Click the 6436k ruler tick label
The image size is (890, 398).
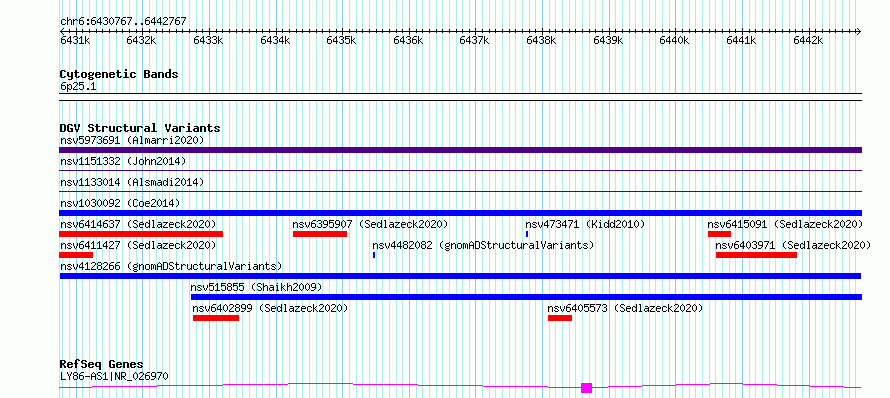point(408,40)
